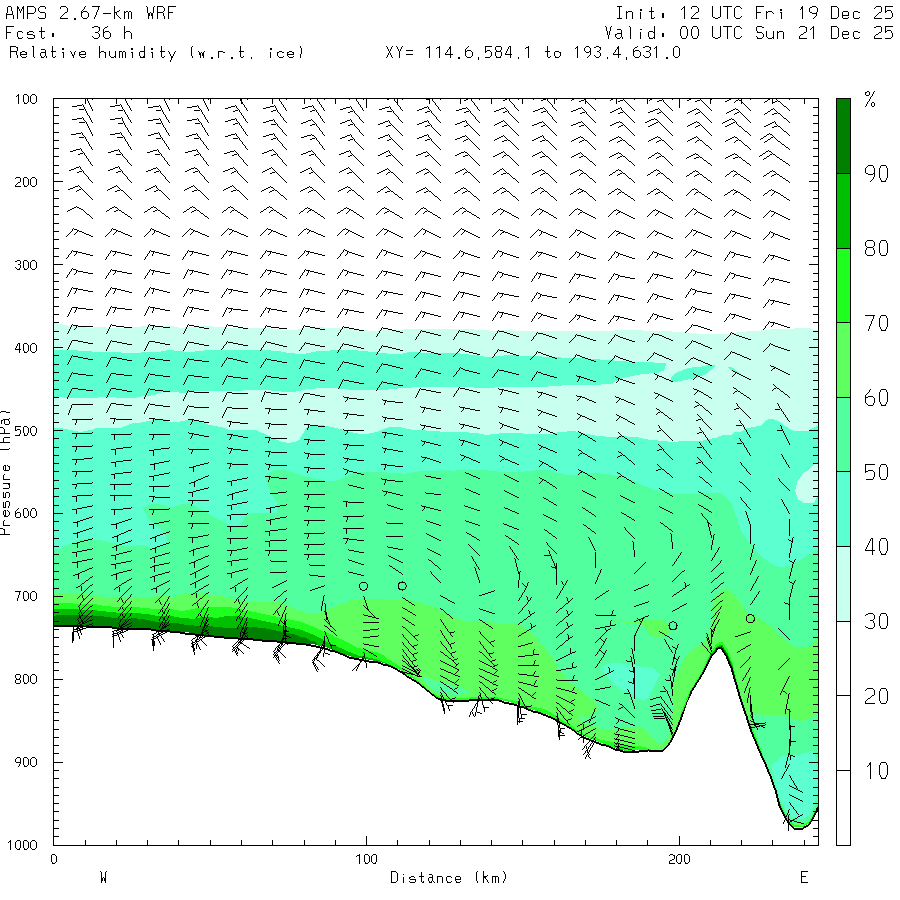Viewport: 900px width, 900px height.
Task: Click the calm-wind circle east of the mountain peak
Action: point(750,618)
